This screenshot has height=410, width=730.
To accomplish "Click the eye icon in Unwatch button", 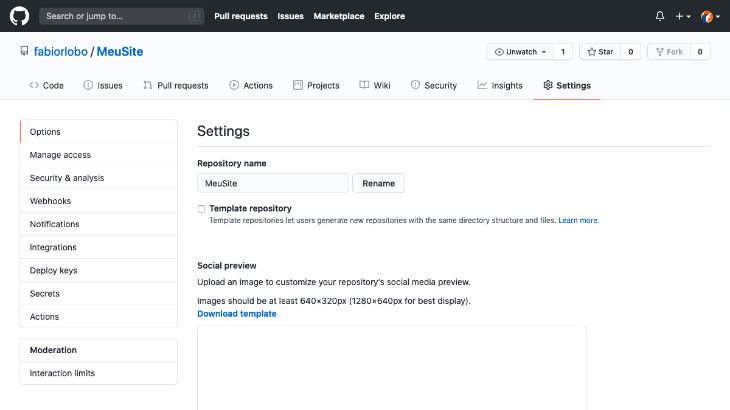I will [499, 52].
